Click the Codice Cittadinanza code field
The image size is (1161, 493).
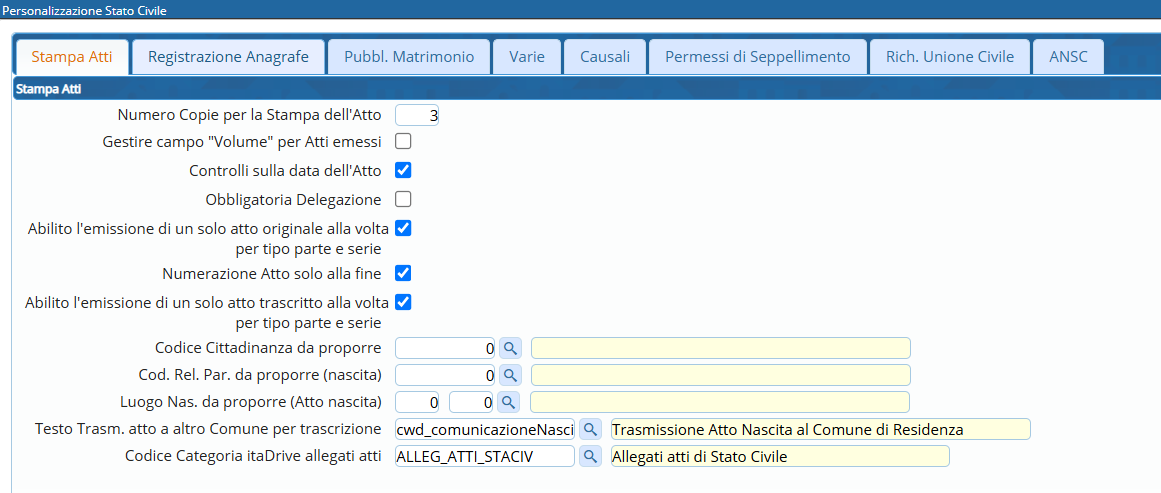446,348
